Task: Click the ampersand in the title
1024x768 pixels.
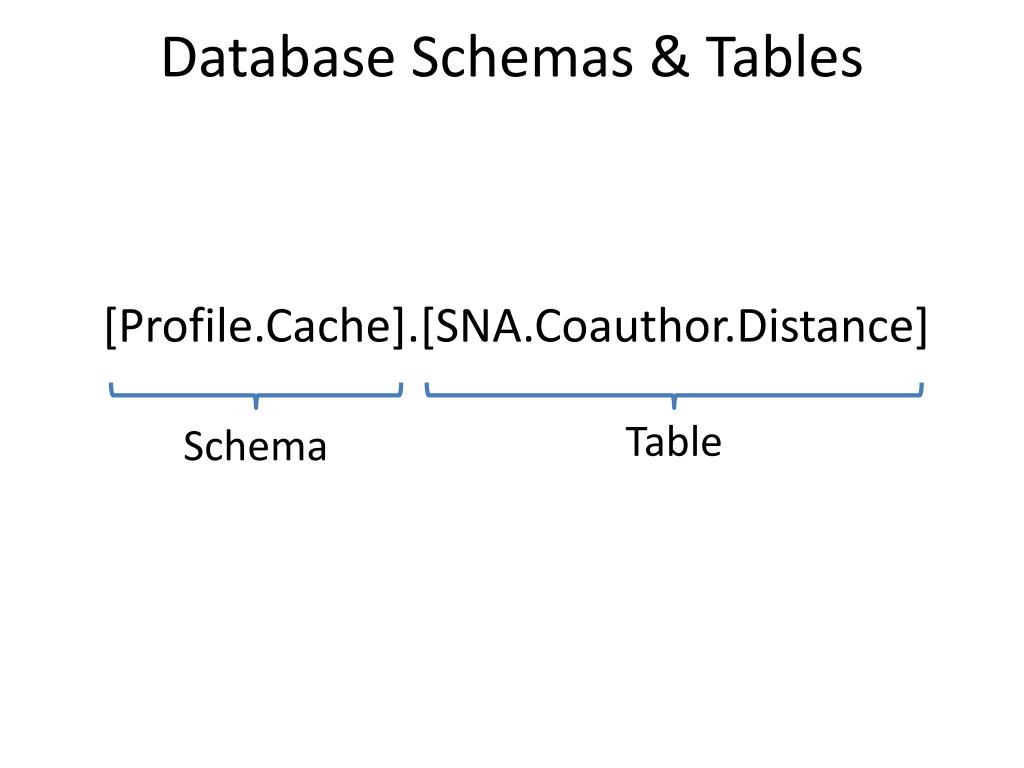Action: [x=669, y=57]
